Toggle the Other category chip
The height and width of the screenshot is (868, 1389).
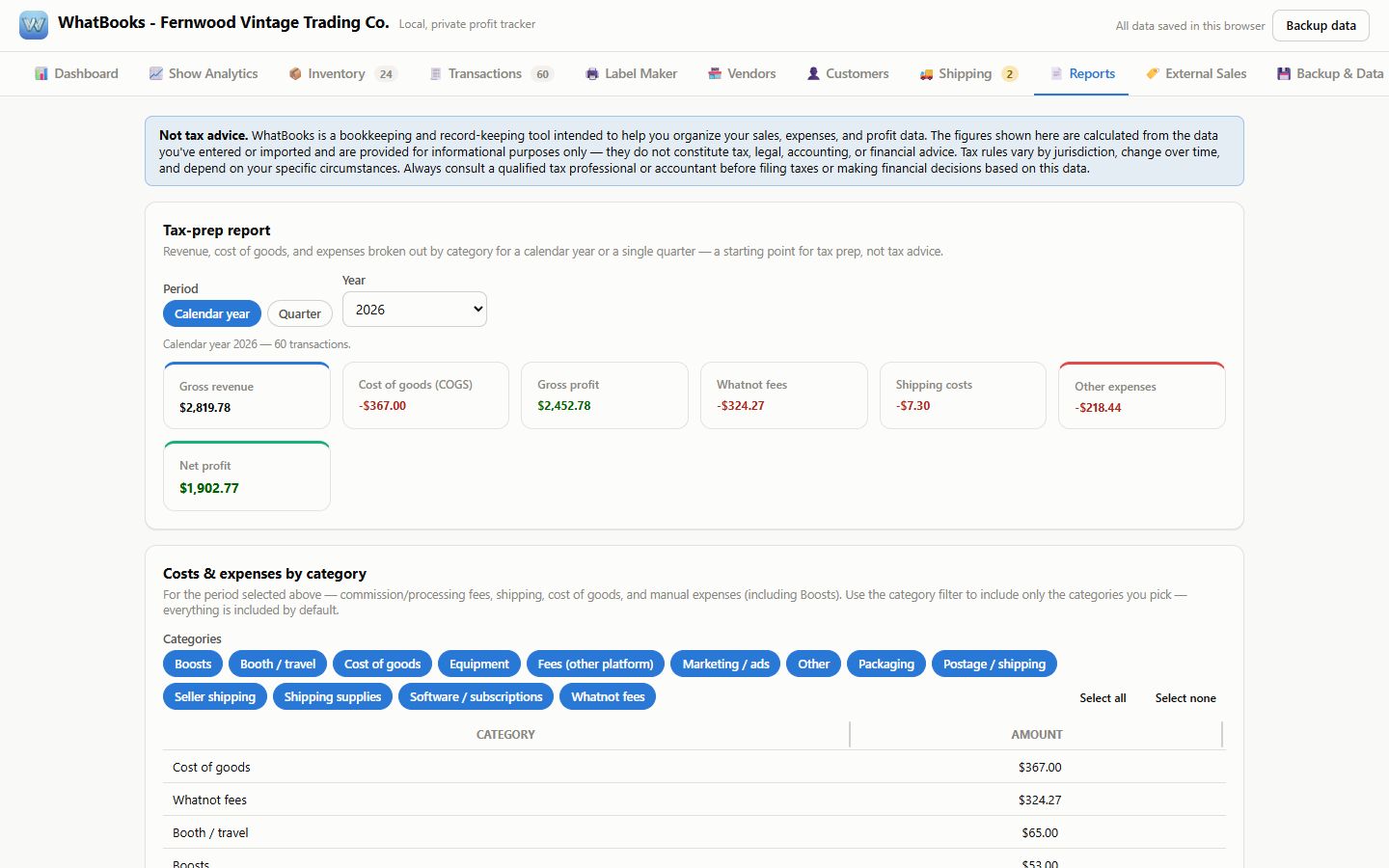click(x=813, y=664)
